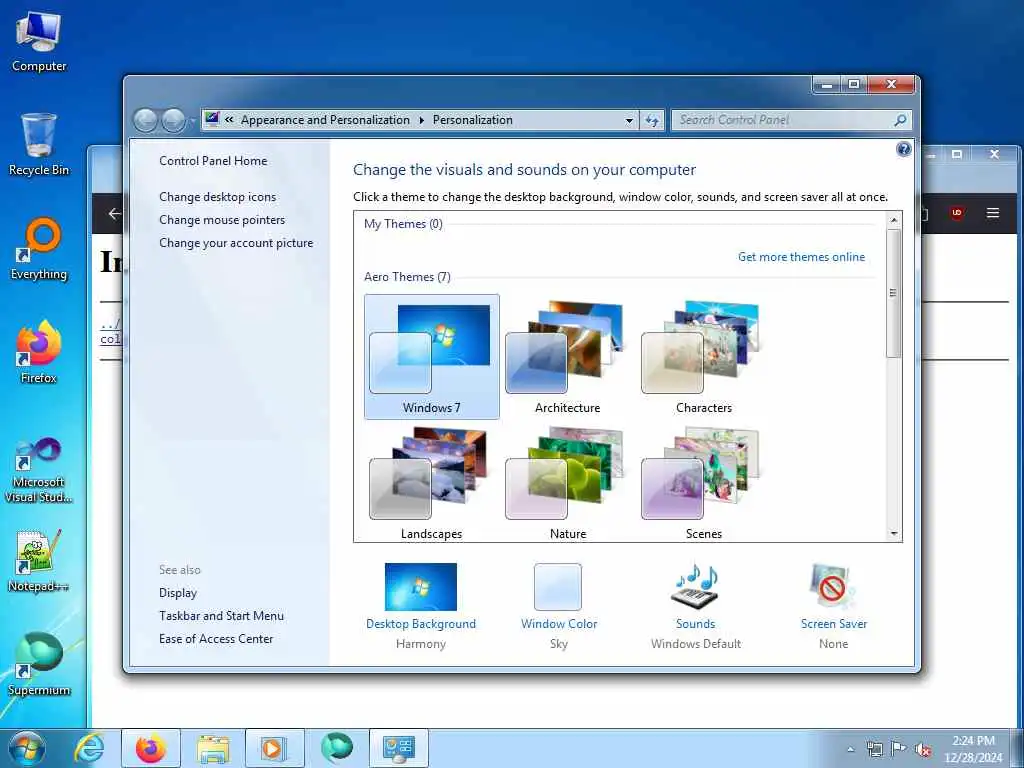
Task: Open the Windows Start menu
Action: click(27, 748)
